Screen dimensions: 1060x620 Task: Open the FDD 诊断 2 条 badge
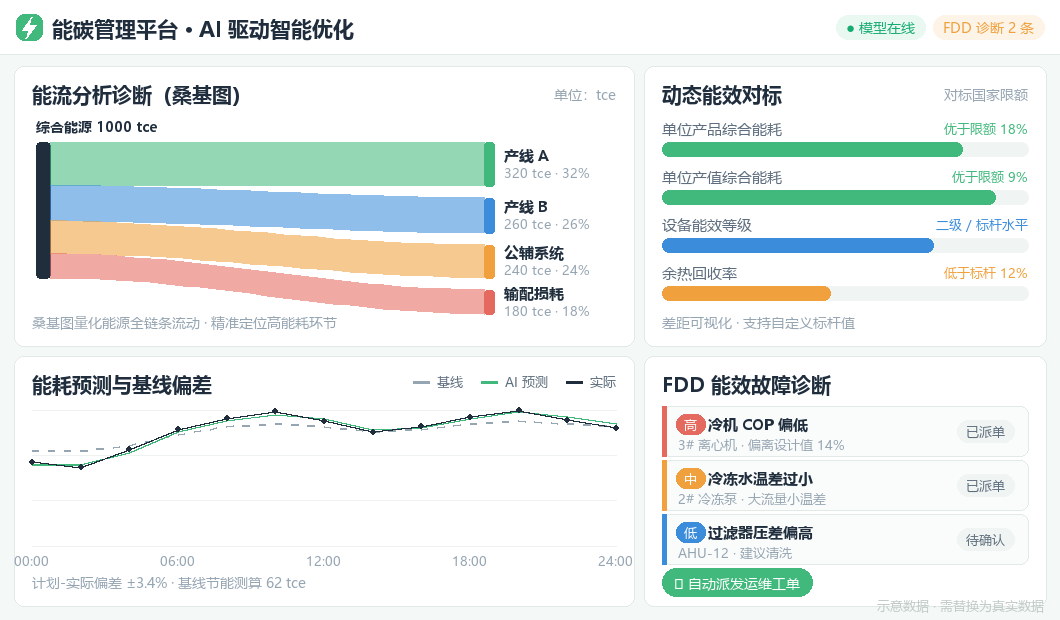[x=988, y=28]
